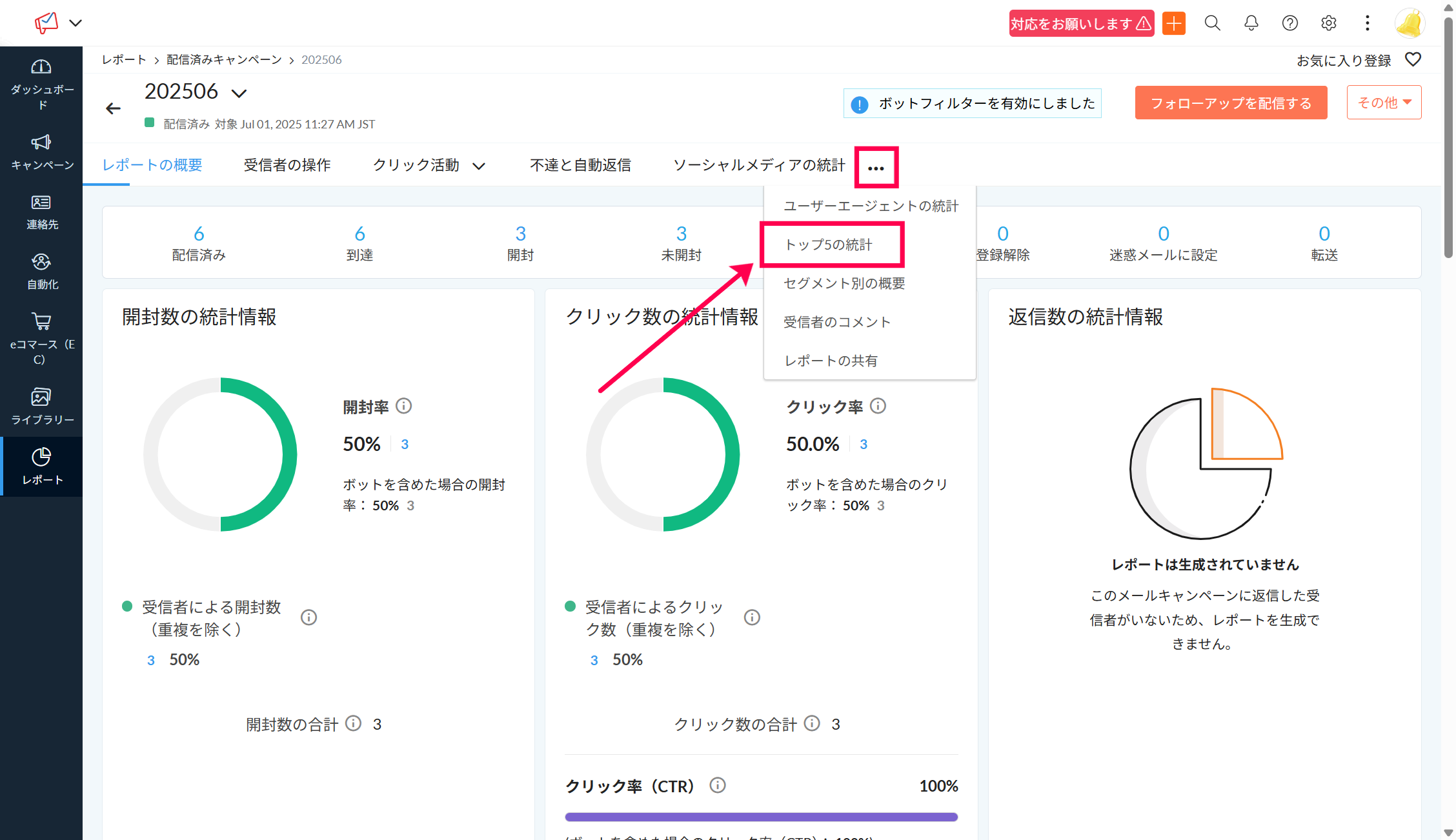1456x840 pixels.
Task: Click the search magnifier icon
Action: [x=1212, y=23]
